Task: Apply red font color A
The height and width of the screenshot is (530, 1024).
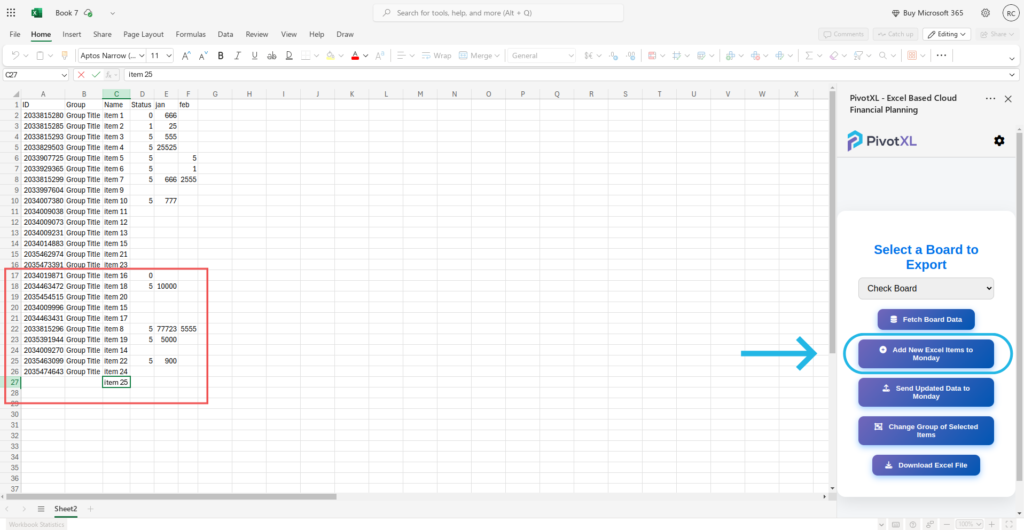Action: [355, 55]
